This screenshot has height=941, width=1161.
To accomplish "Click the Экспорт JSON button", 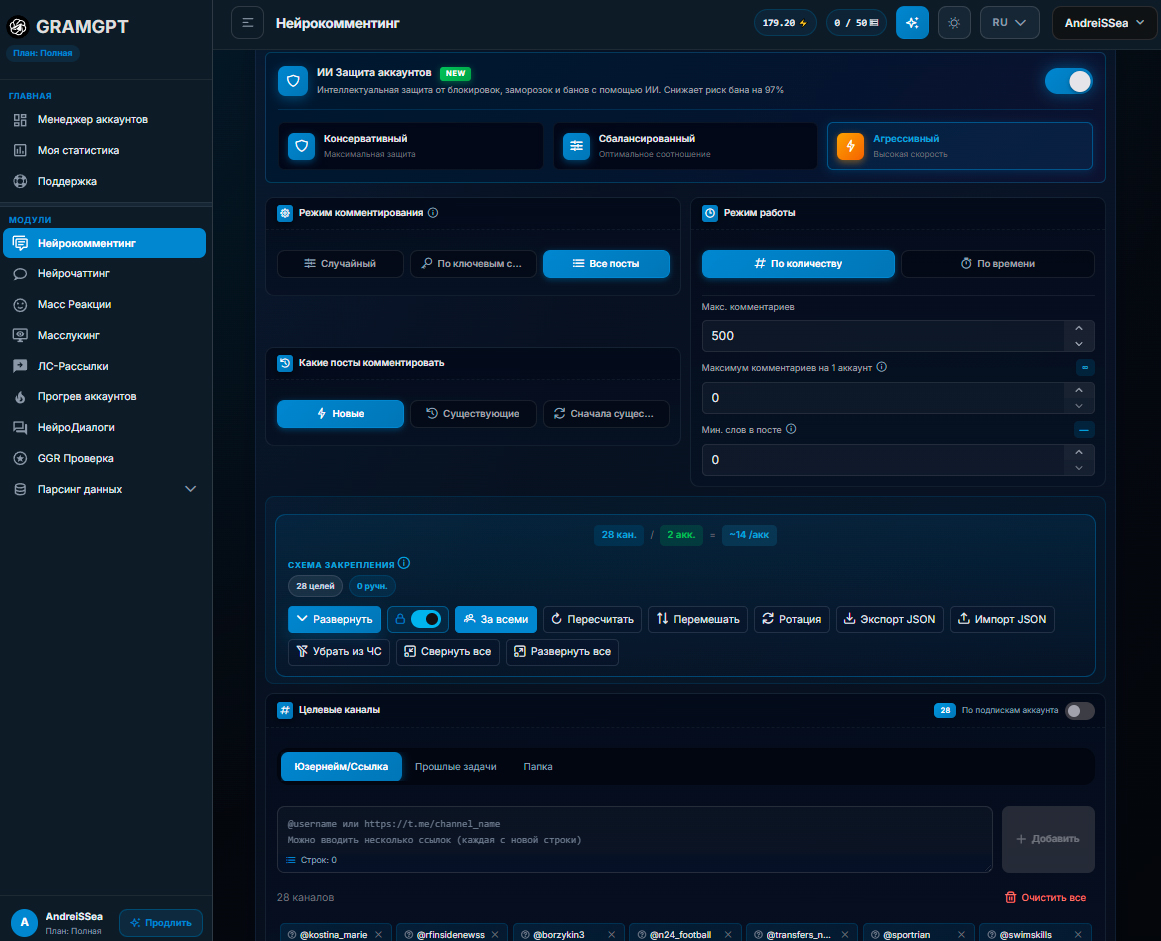I will point(889,620).
